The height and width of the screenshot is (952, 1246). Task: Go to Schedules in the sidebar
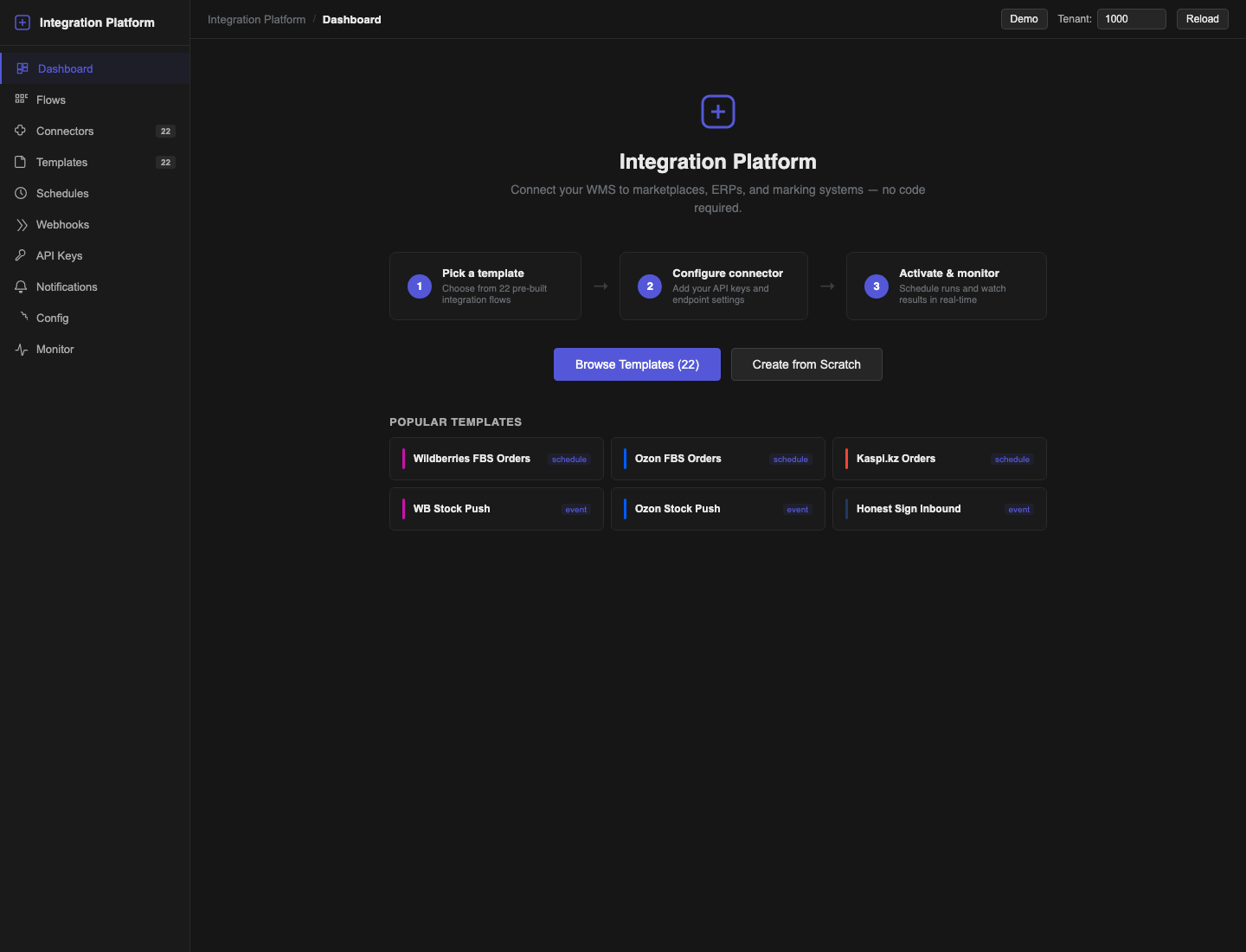[95, 193]
